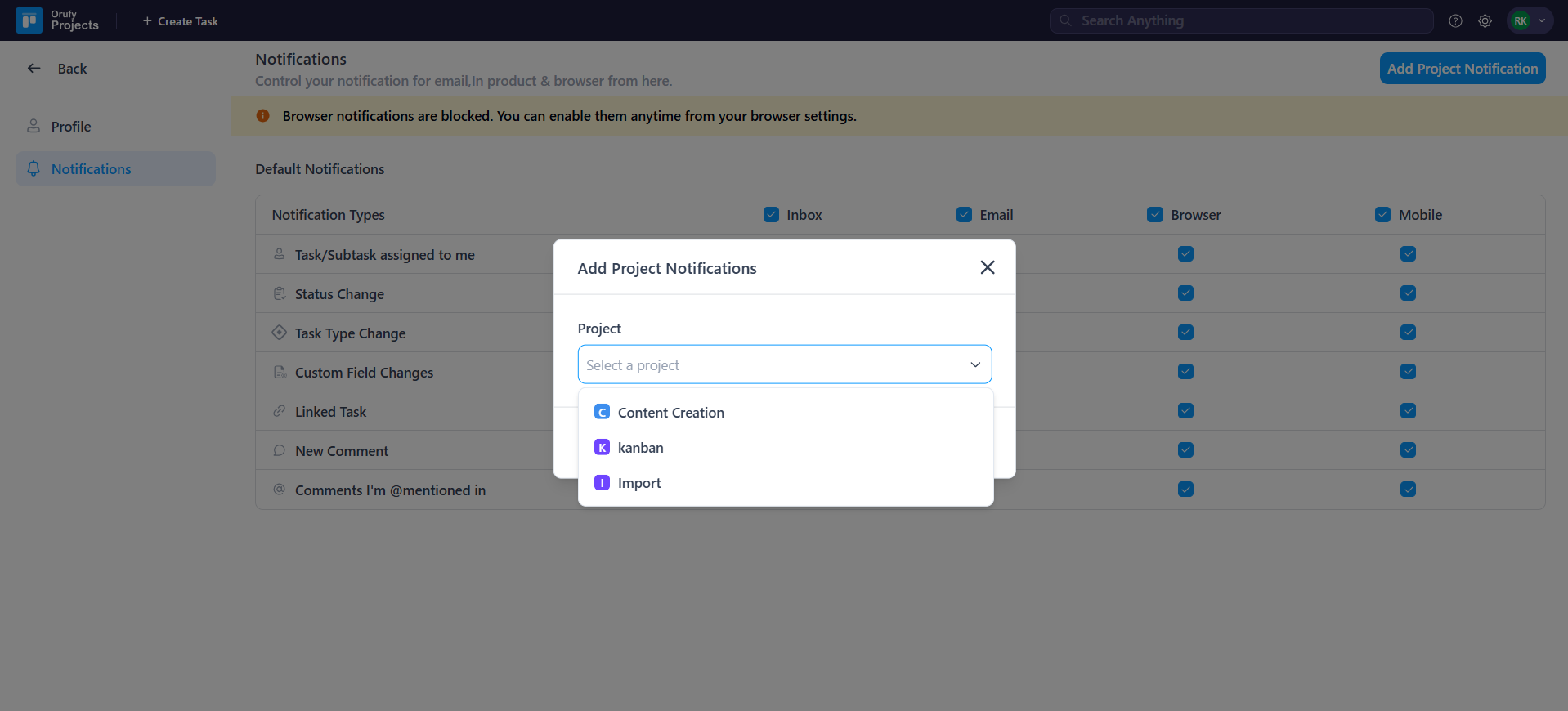
Task: Toggle Browser checkbox for New Comment
Action: [x=1185, y=450]
